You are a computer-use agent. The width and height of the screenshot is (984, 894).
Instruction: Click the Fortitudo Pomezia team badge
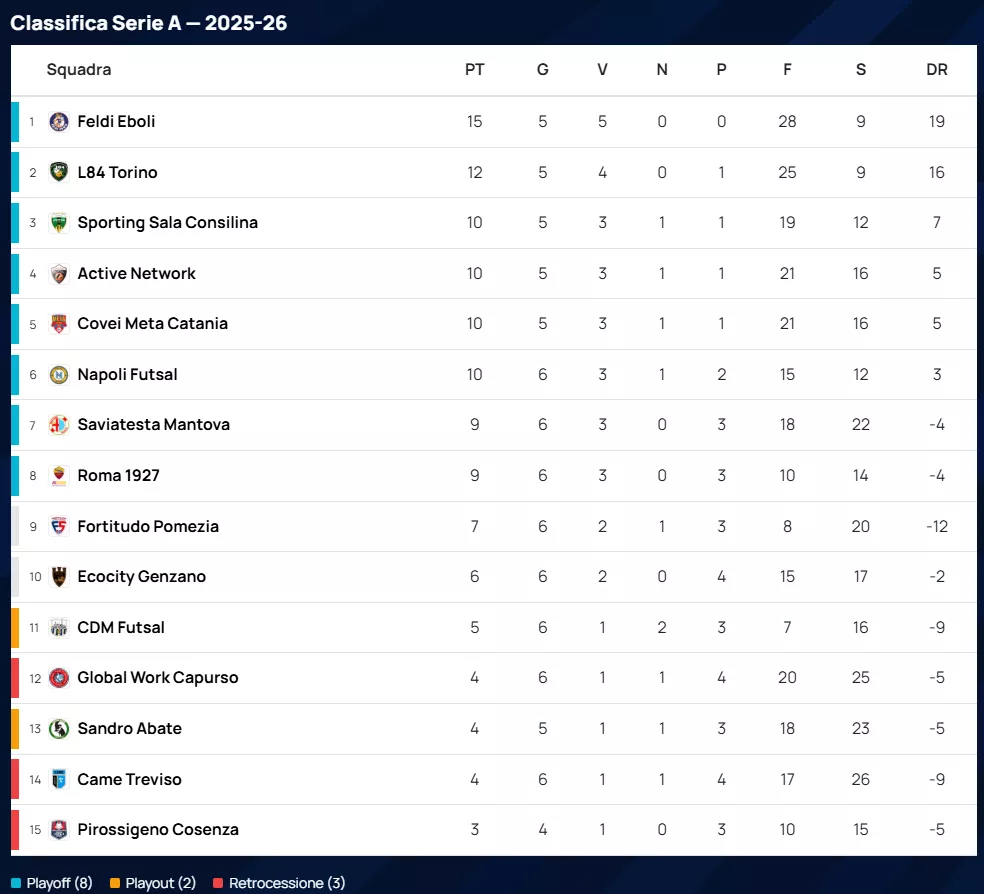59,527
